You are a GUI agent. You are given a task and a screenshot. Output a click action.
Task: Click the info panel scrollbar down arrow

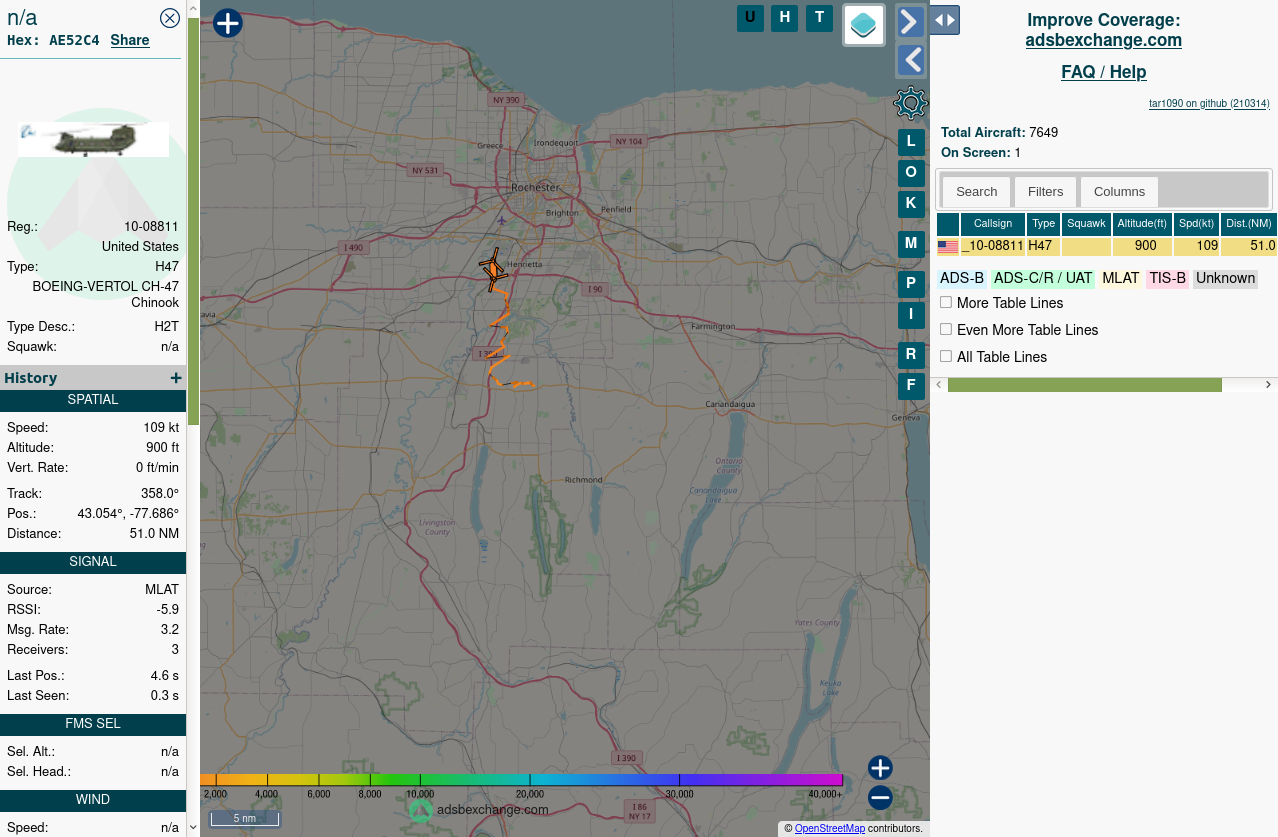pyautogui.click(x=193, y=827)
